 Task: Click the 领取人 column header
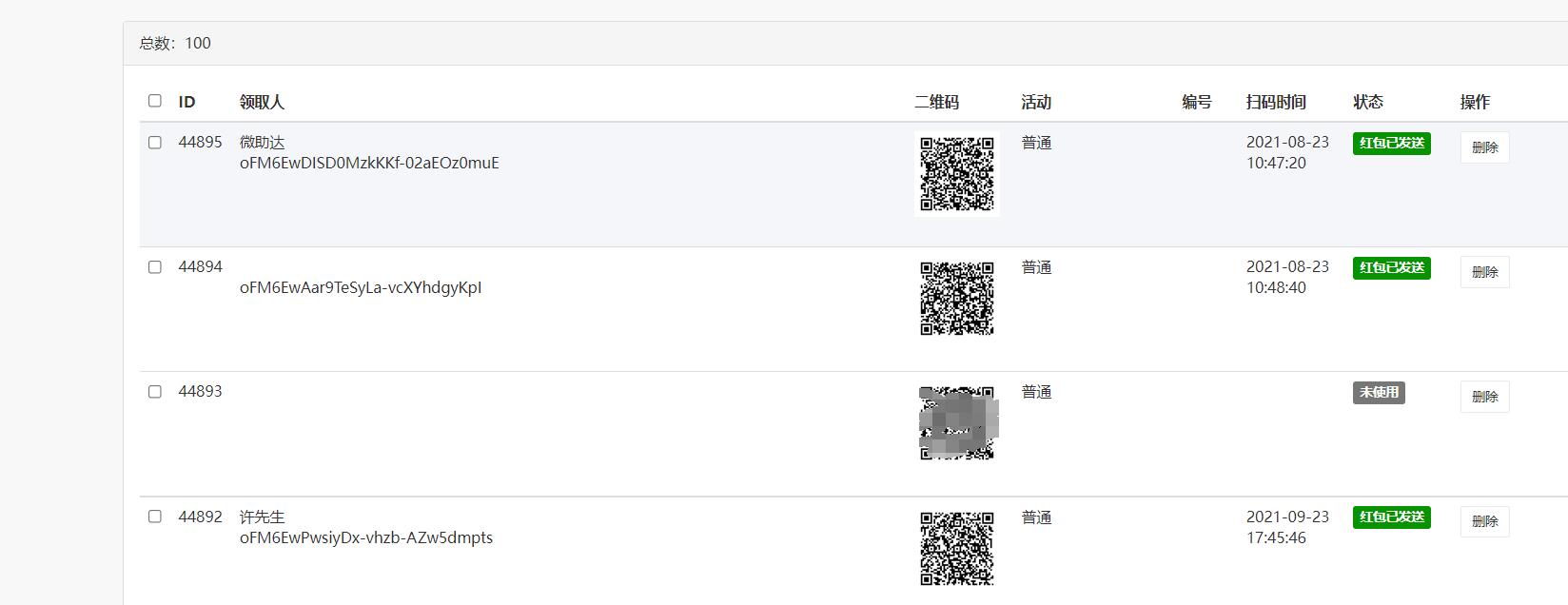[x=262, y=102]
